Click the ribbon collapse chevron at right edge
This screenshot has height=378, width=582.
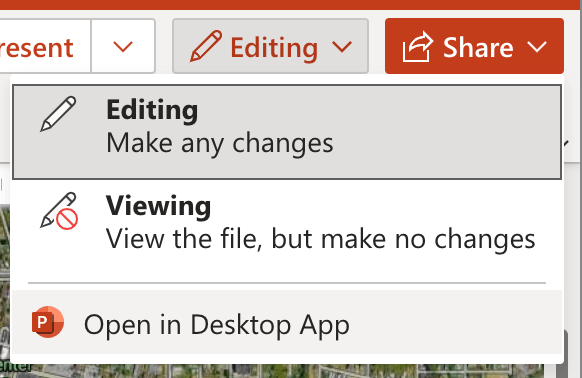566,143
